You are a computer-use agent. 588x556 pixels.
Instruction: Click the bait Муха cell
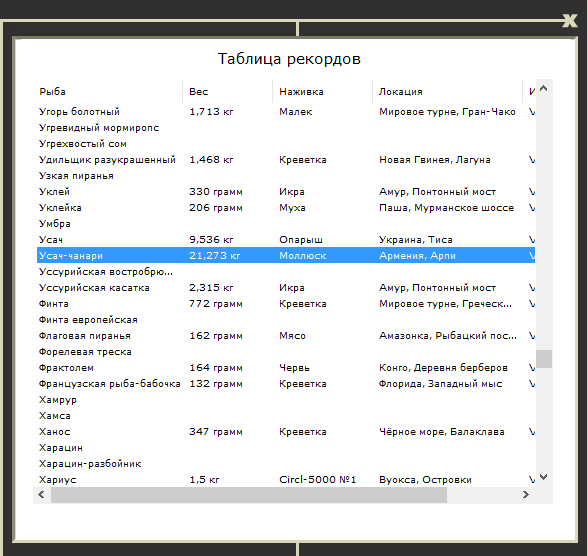[292, 208]
